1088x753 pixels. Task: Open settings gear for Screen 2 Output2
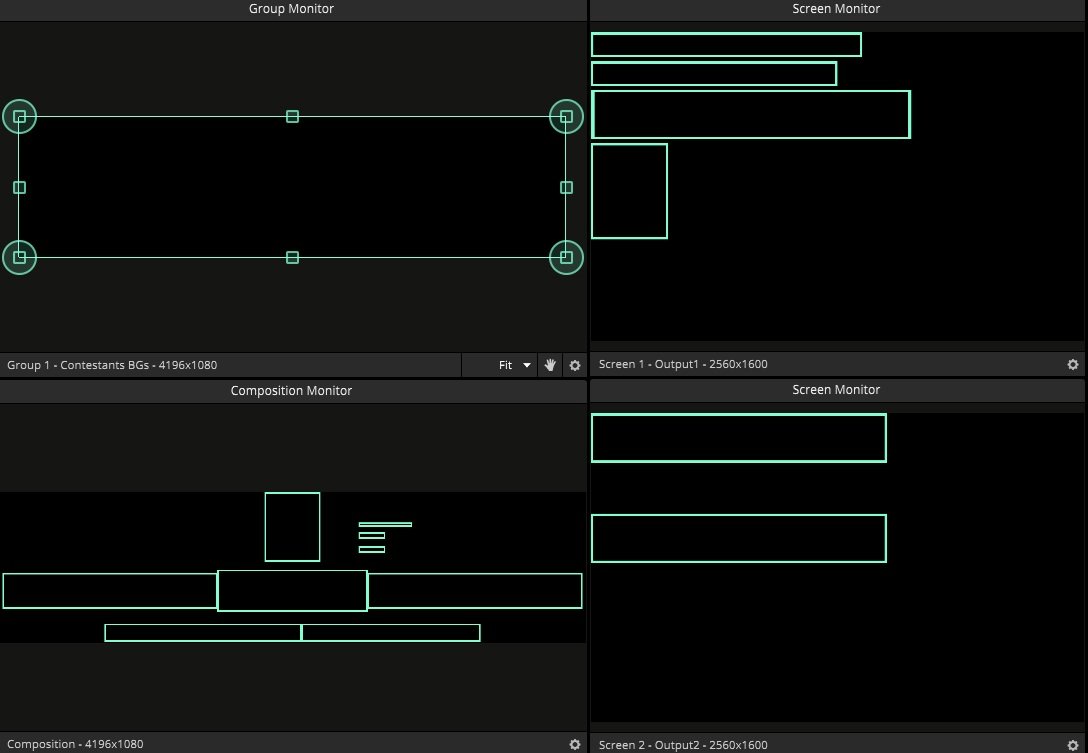[1073, 744]
